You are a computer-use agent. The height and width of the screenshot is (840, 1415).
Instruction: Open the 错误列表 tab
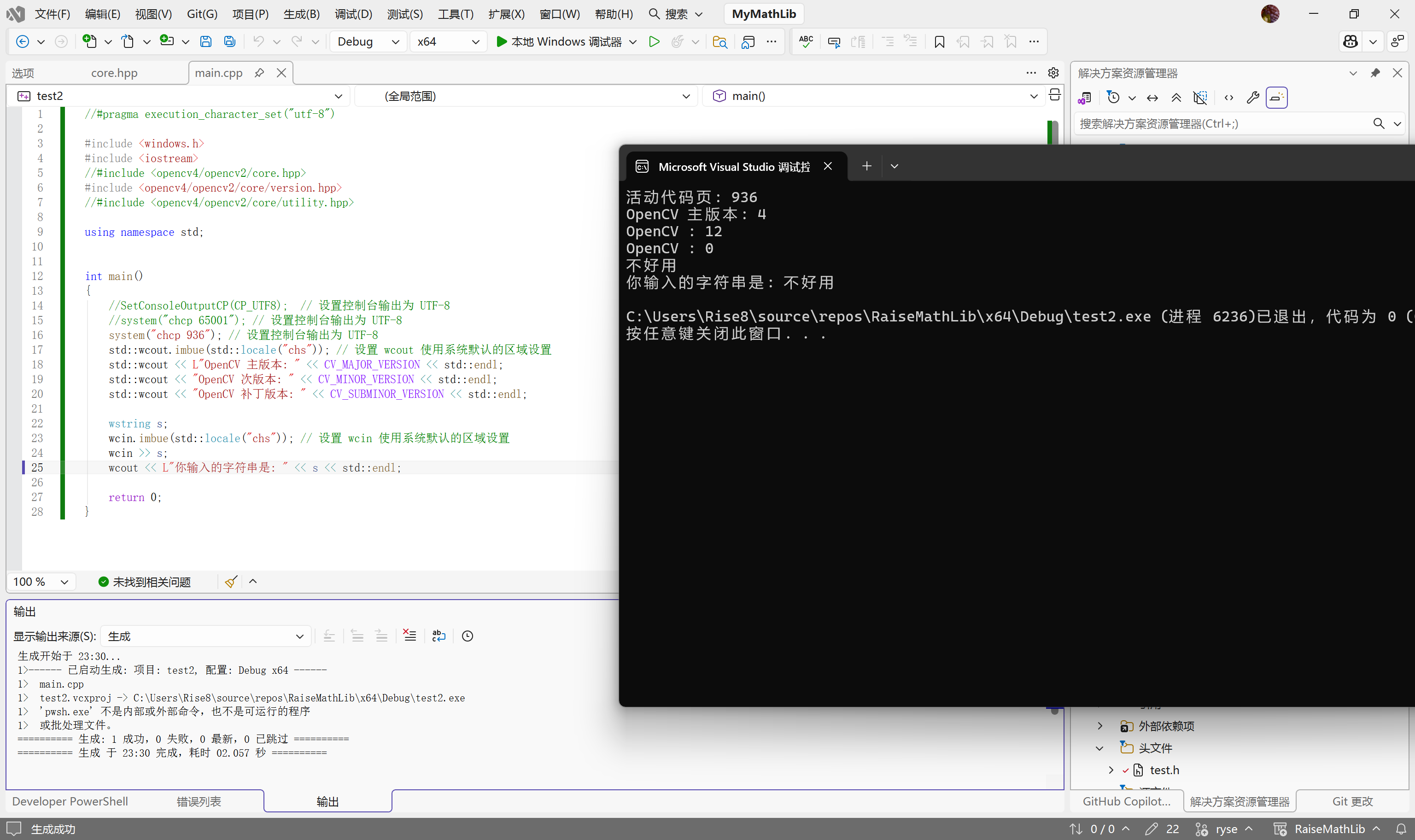[199, 801]
